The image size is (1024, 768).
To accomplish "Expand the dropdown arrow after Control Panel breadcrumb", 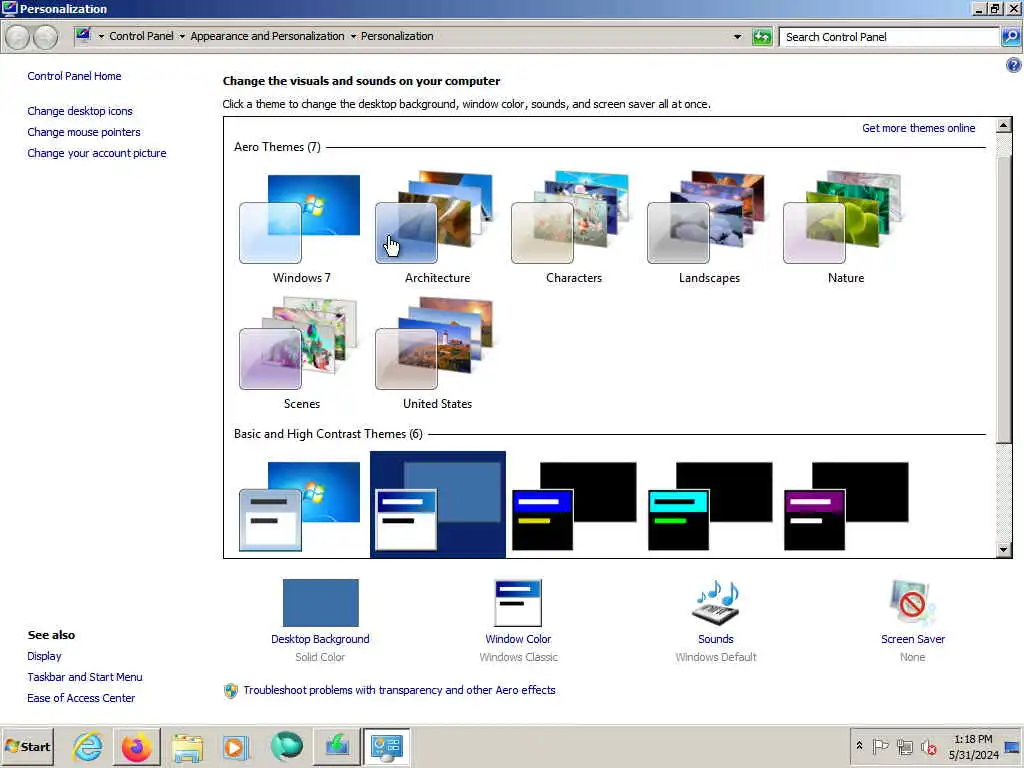I will coord(182,37).
